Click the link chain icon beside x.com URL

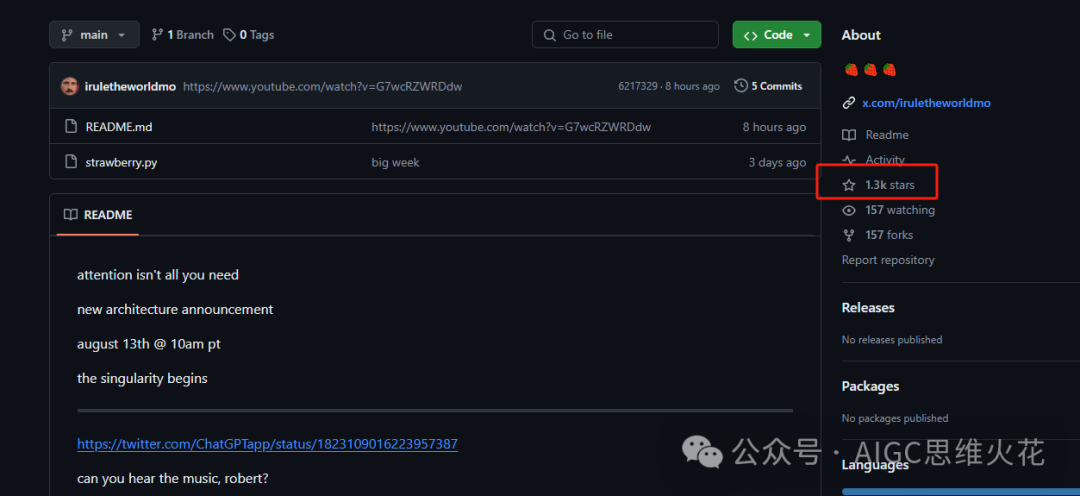pos(849,103)
